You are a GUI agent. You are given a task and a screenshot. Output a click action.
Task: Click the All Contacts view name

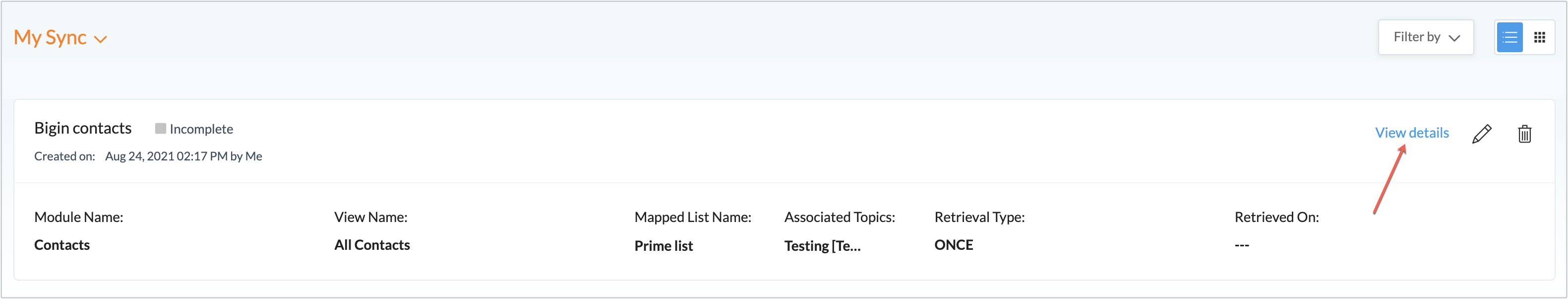tap(372, 245)
